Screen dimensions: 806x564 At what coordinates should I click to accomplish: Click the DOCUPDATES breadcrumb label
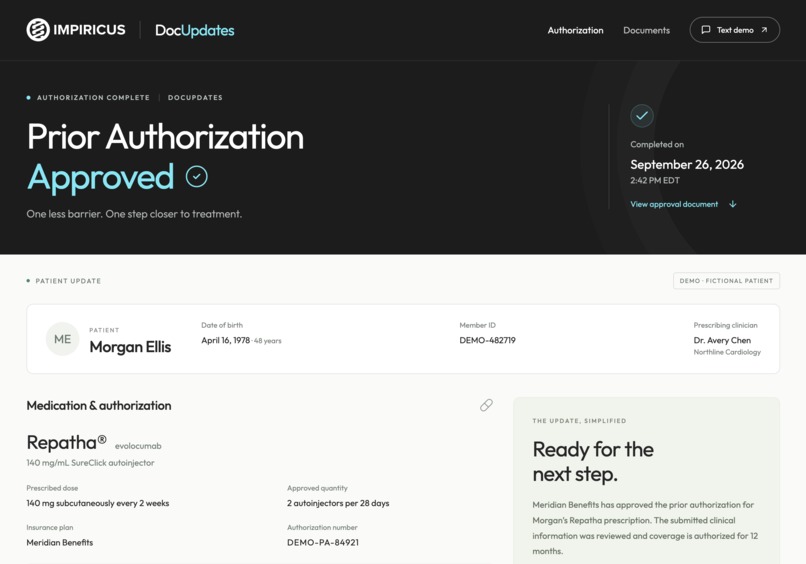(195, 98)
